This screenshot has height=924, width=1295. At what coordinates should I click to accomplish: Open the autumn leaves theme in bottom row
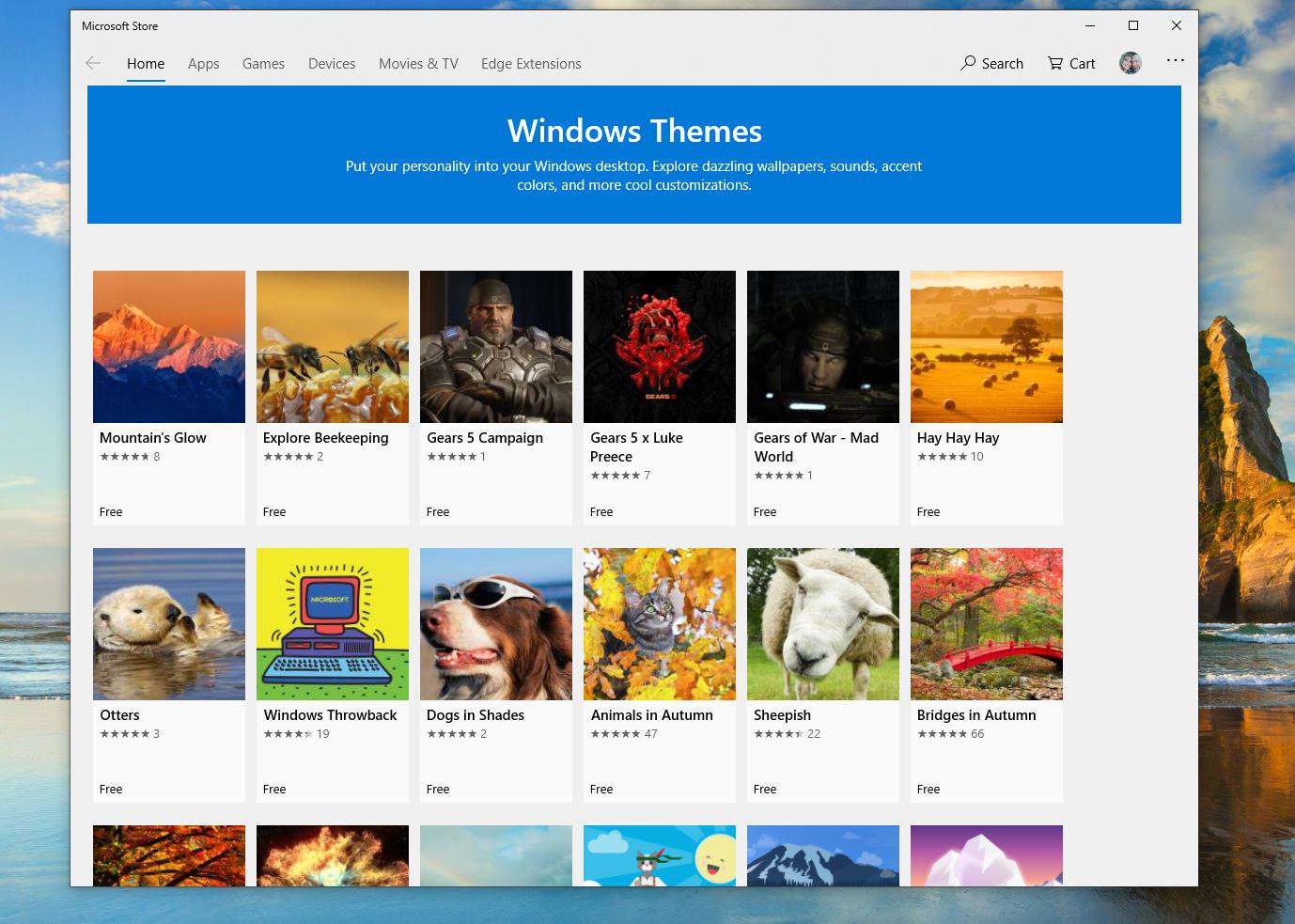pos(169,855)
